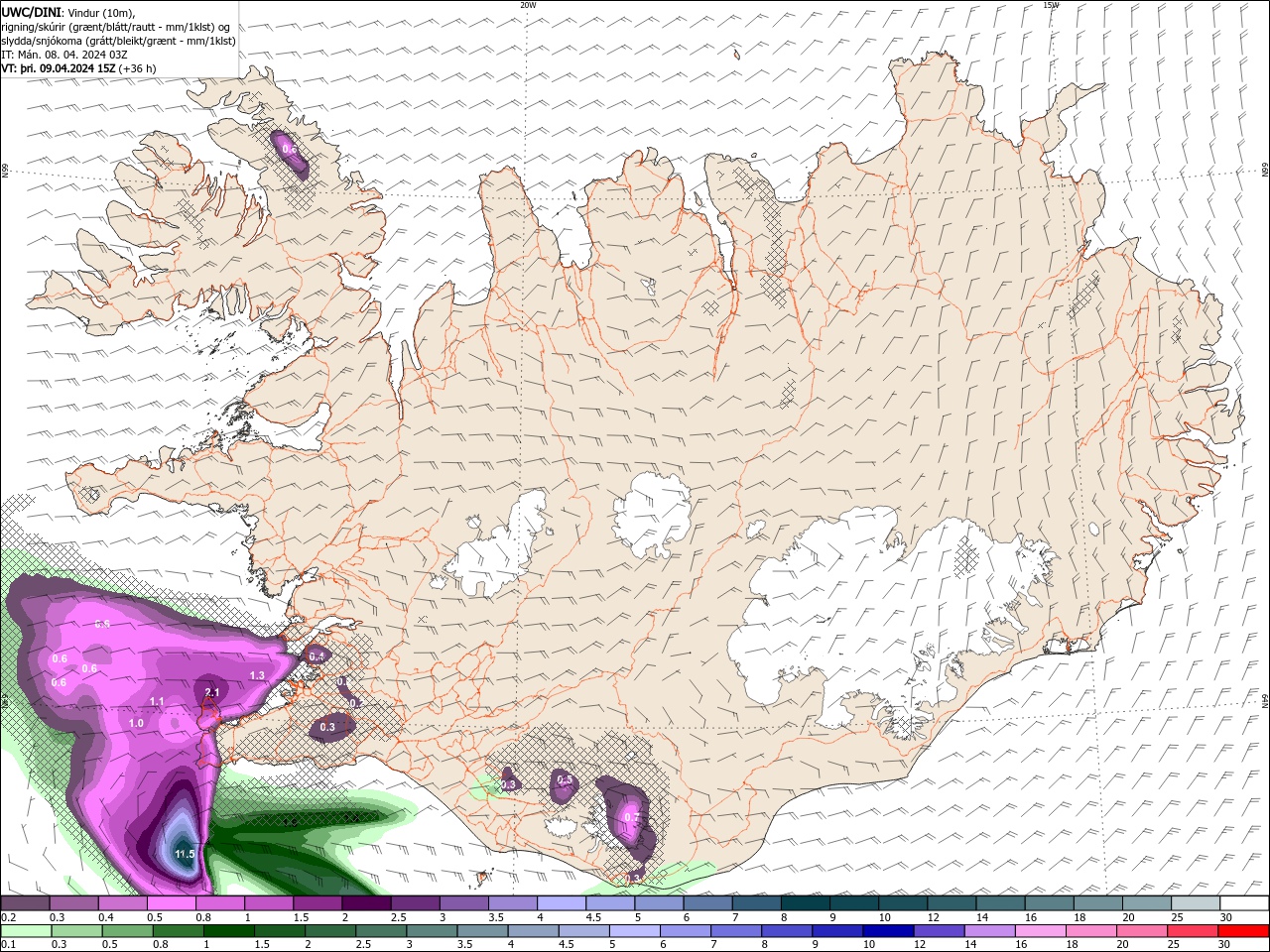Select the deep navy blue 10 swatch in lower legend
This screenshot has height=952, width=1270.
click(888, 931)
